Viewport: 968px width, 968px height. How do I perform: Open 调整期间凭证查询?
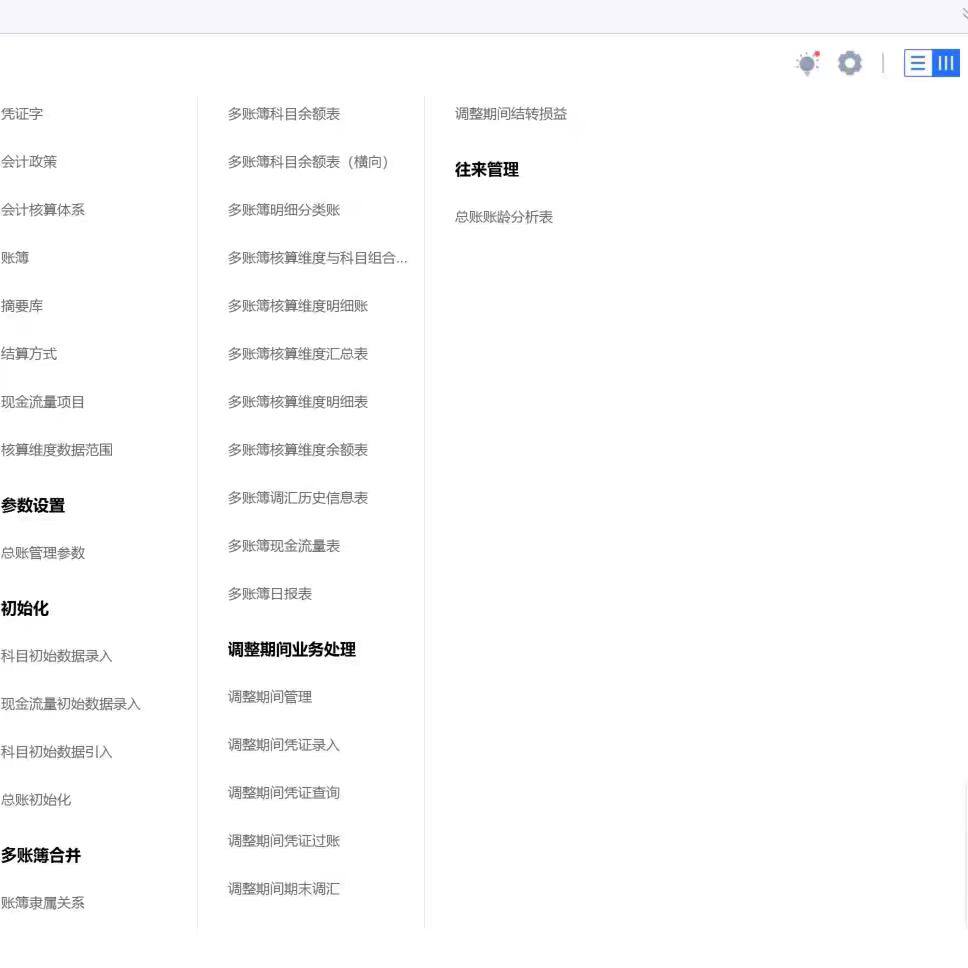(284, 793)
